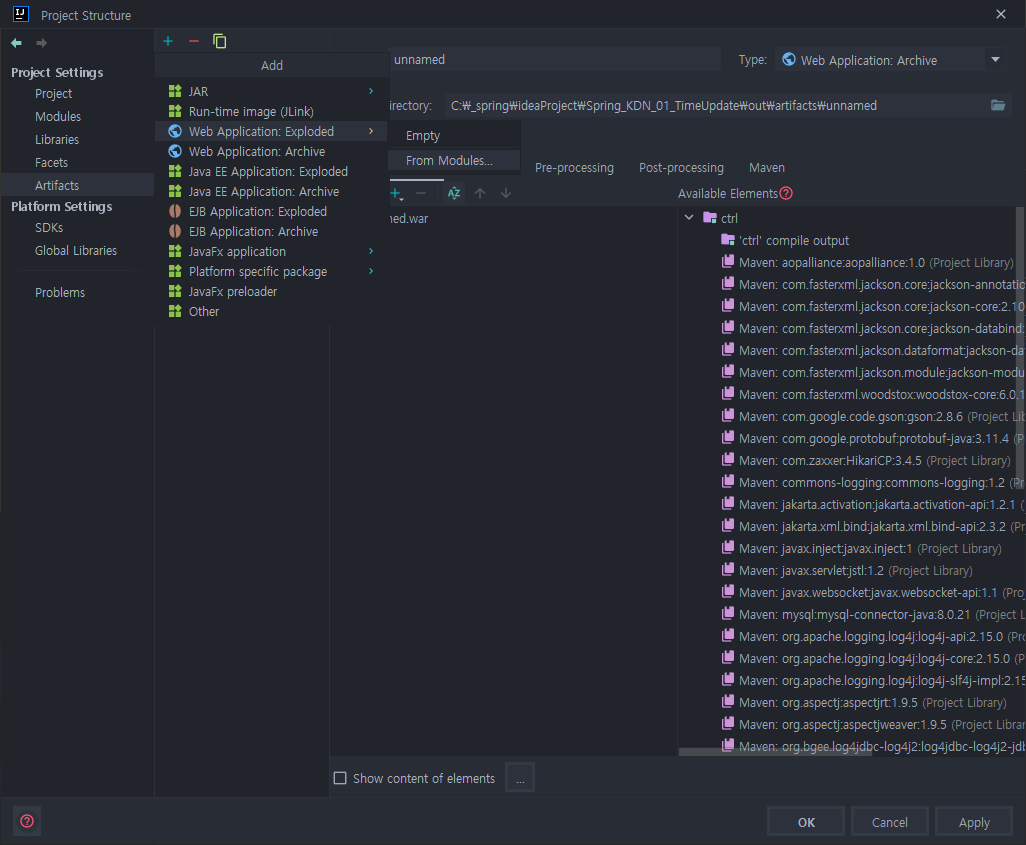Click the output layout add plus icon

tap(396, 193)
